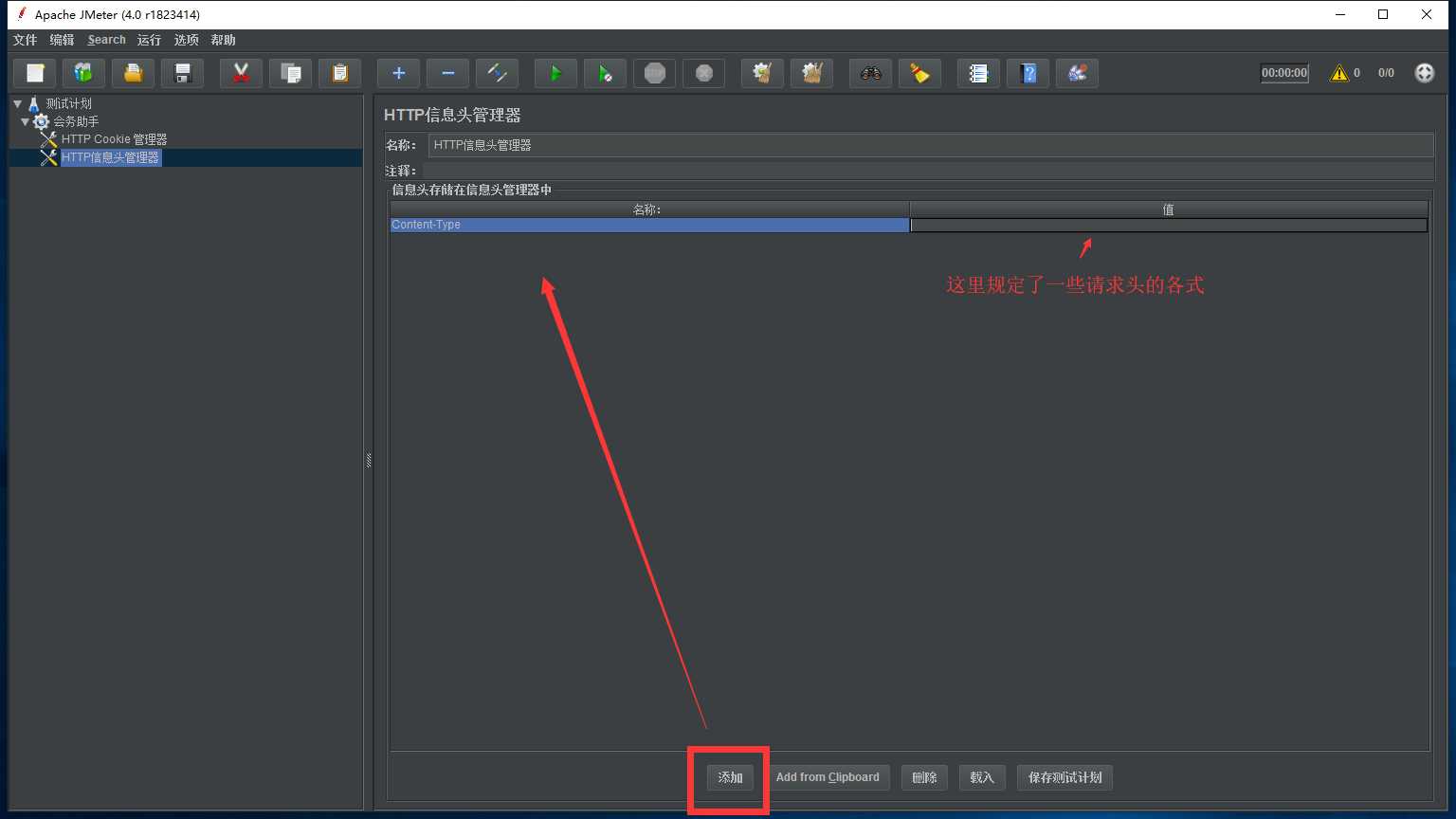Open the 选项 menu
Image resolution: width=1456 pixels, height=819 pixels.
[x=186, y=40]
